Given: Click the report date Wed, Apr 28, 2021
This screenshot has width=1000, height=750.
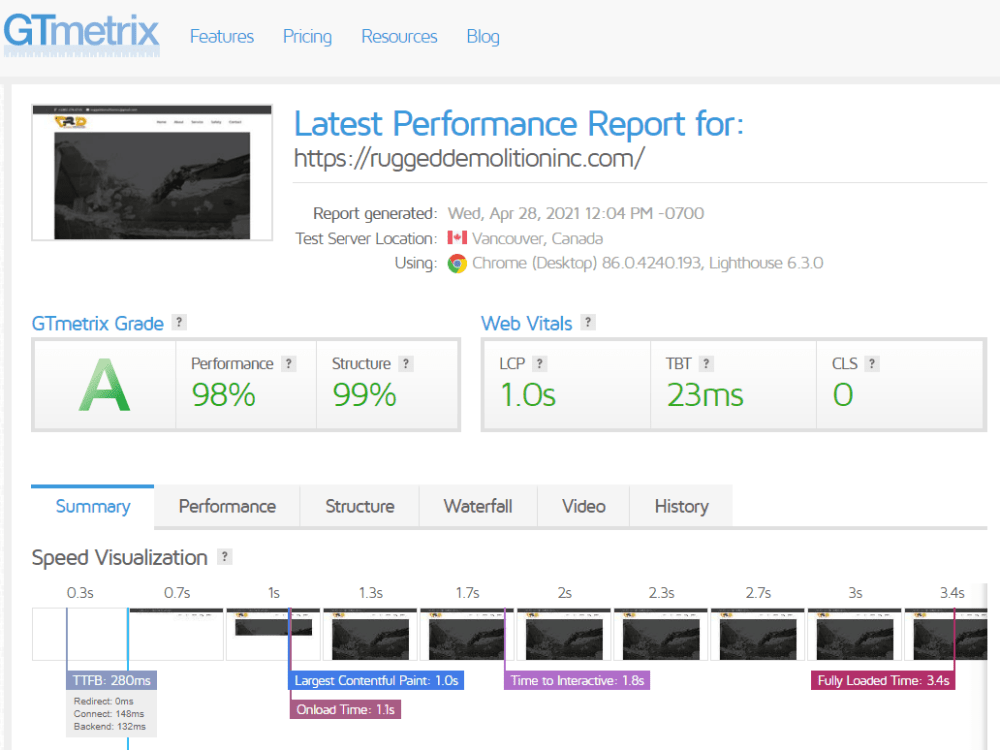Looking at the screenshot, I should click(x=576, y=213).
